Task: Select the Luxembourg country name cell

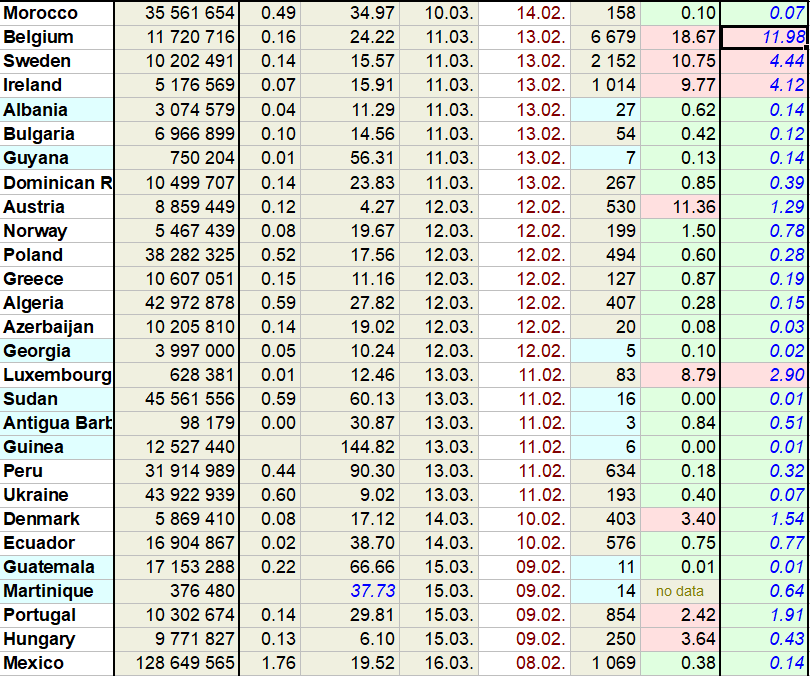Action: (x=56, y=375)
